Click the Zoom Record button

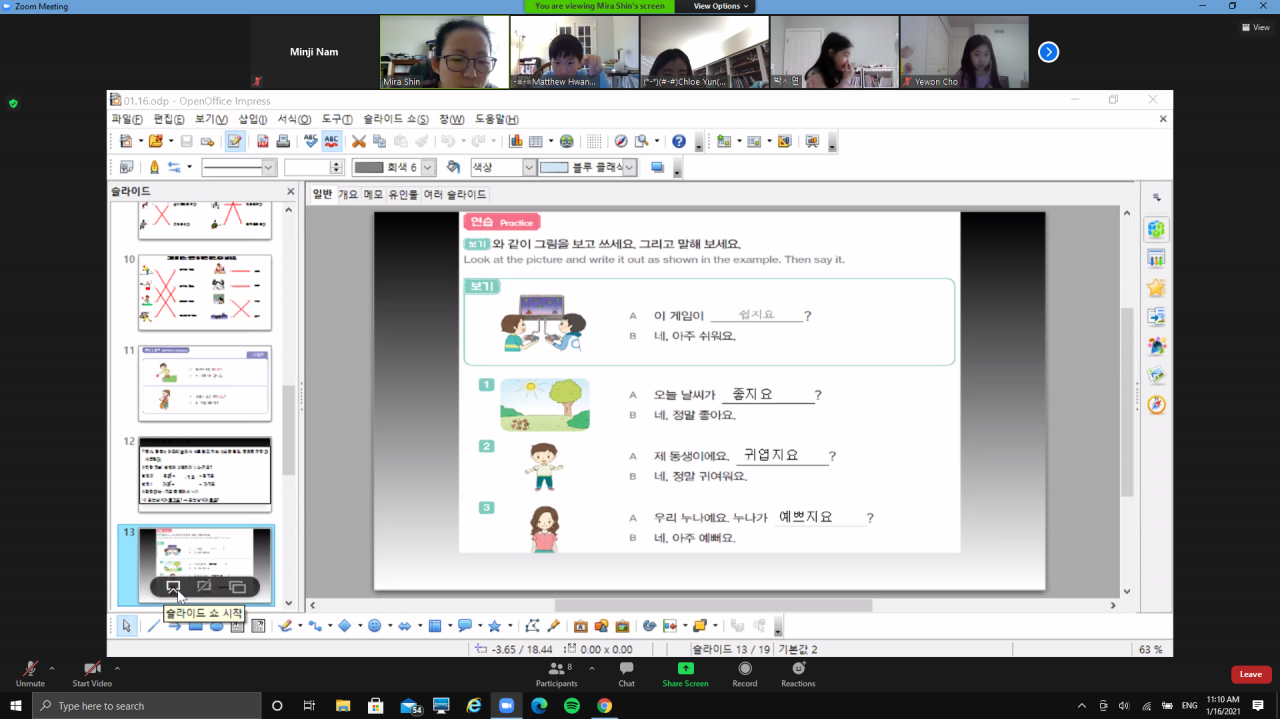click(744, 675)
